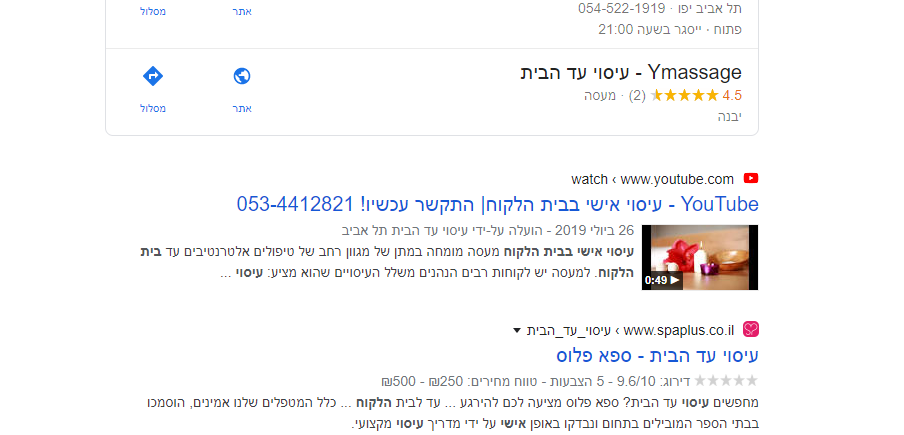Click the grey star rating under Spa Plus
The height and width of the screenshot is (435, 904).
pos(726,381)
